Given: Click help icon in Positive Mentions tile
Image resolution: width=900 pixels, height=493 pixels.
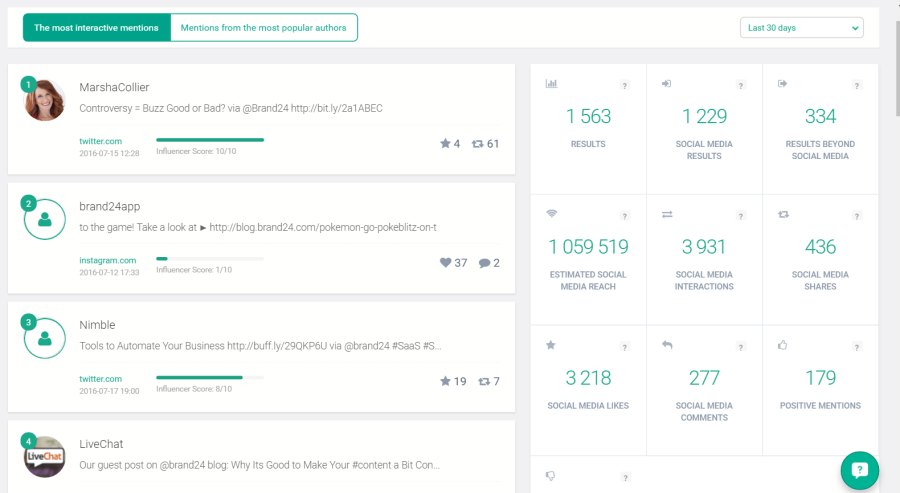Looking at the screenshot, I should point(856,347).
